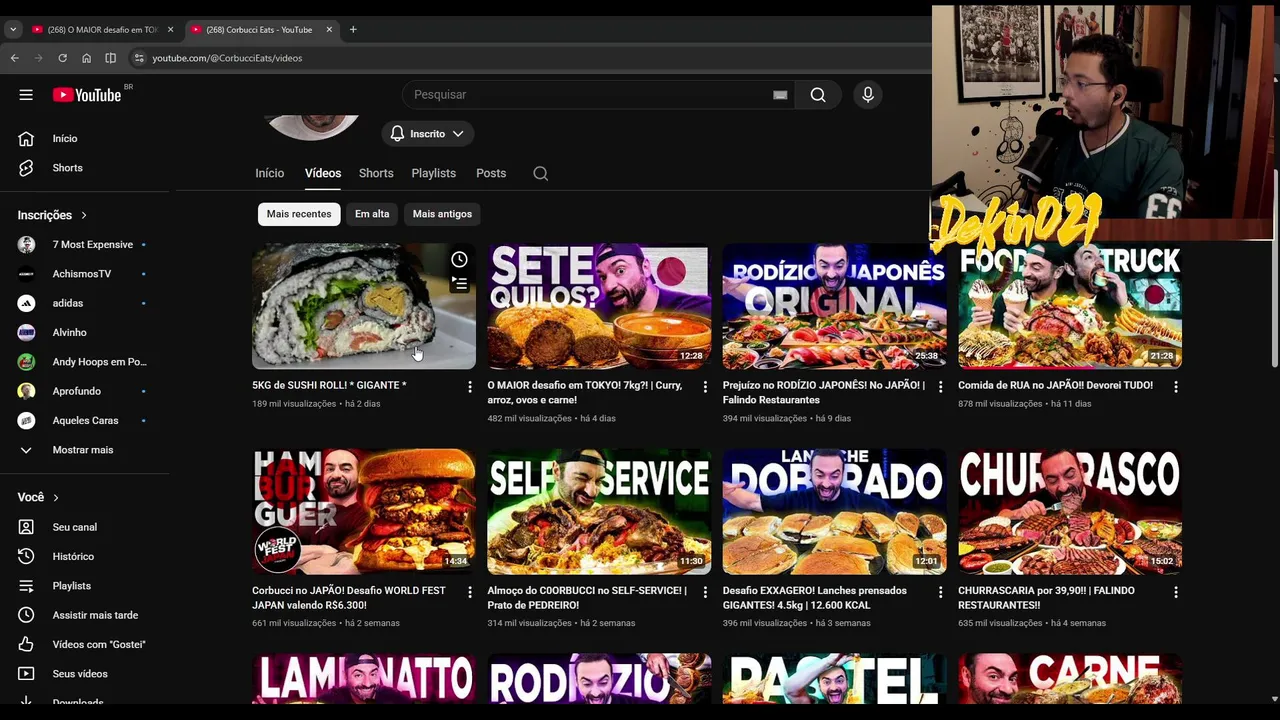
Task: Click the YouTube logo
Action: (87, 94)
